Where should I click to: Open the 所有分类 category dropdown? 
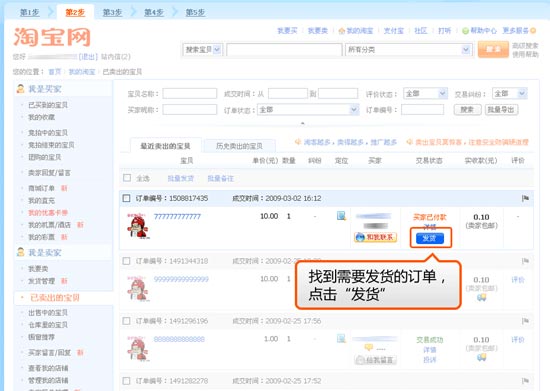(409, 50)
